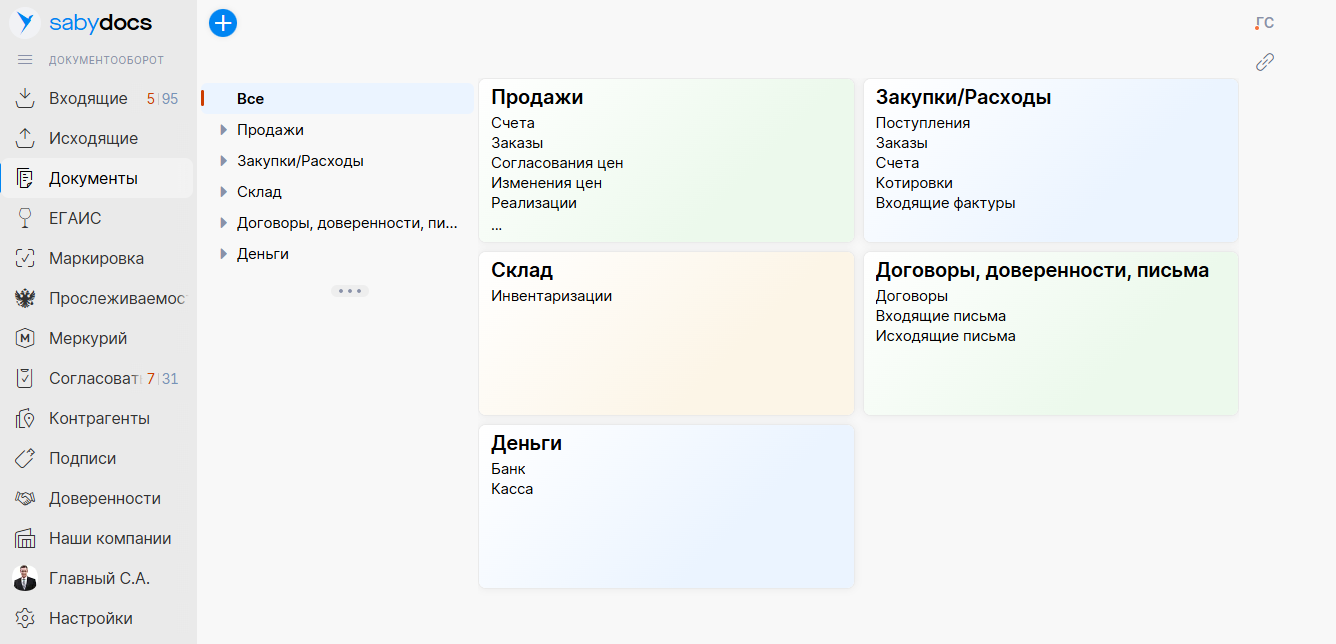Click the Меркурий M-badge icon

(26, 338)
